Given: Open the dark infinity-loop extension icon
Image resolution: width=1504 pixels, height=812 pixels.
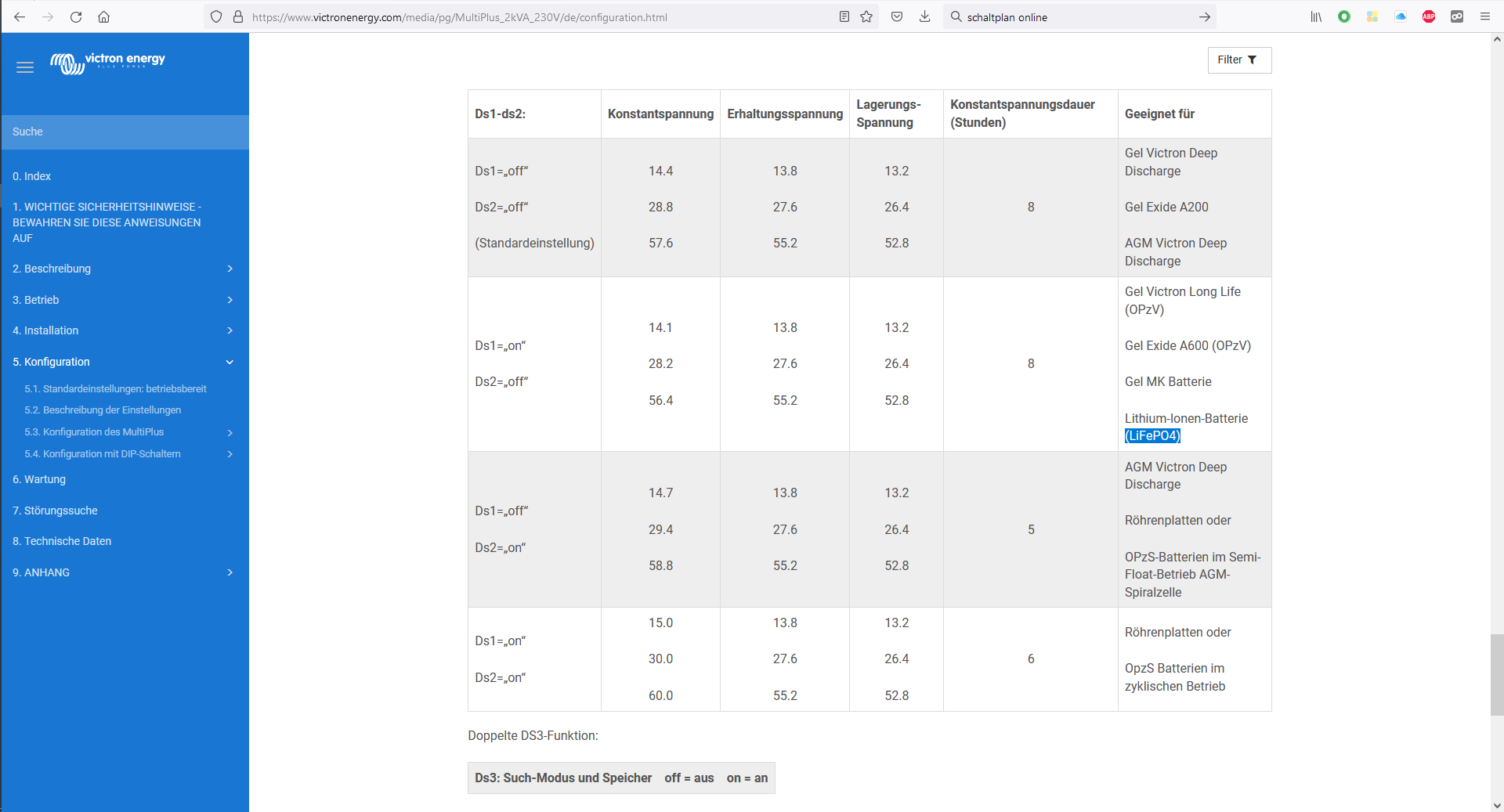Looking at the screenshot, I should click(1457, 16).
